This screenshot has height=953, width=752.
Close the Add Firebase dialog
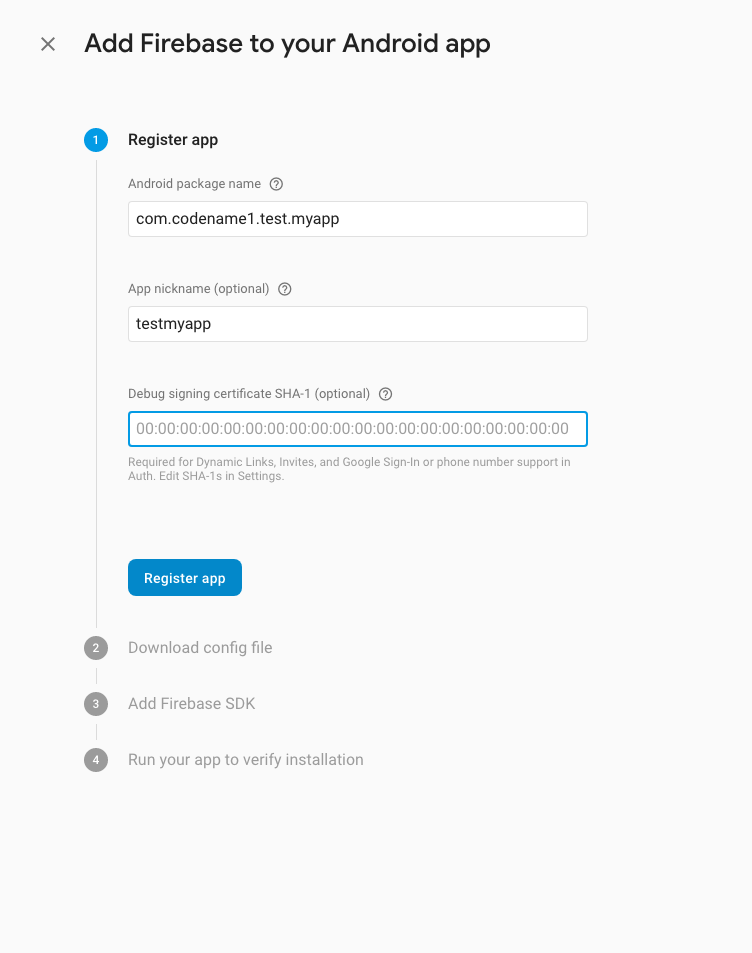(47, 44)
